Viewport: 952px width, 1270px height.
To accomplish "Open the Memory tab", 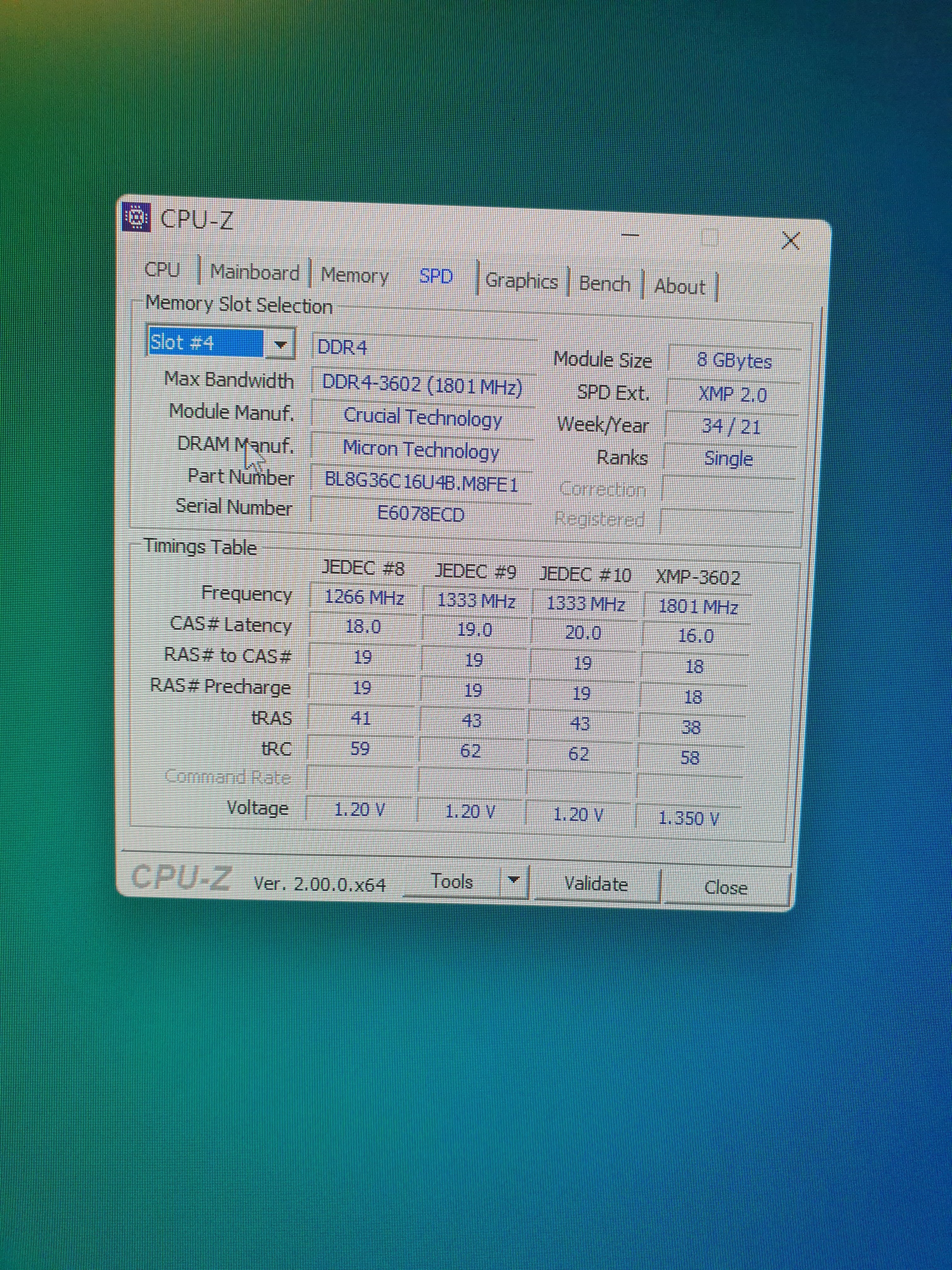I will pos(354,275).
